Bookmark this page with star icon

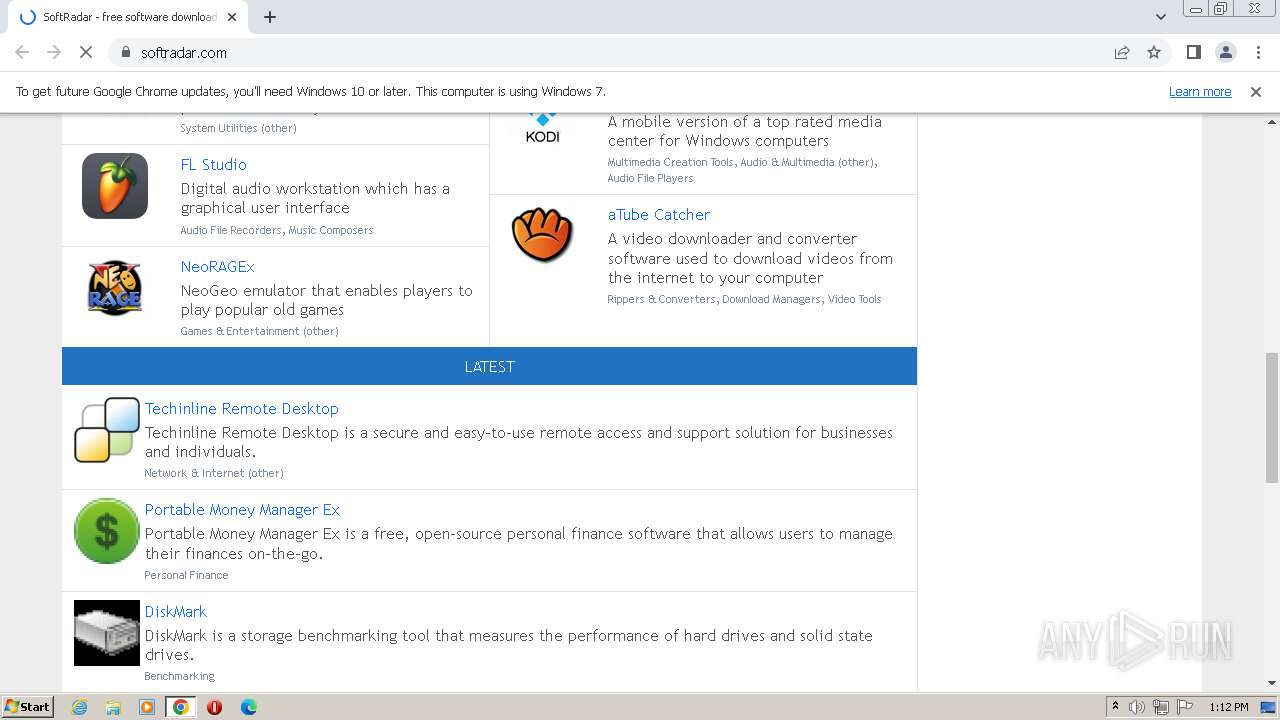tap(1154, 52)
